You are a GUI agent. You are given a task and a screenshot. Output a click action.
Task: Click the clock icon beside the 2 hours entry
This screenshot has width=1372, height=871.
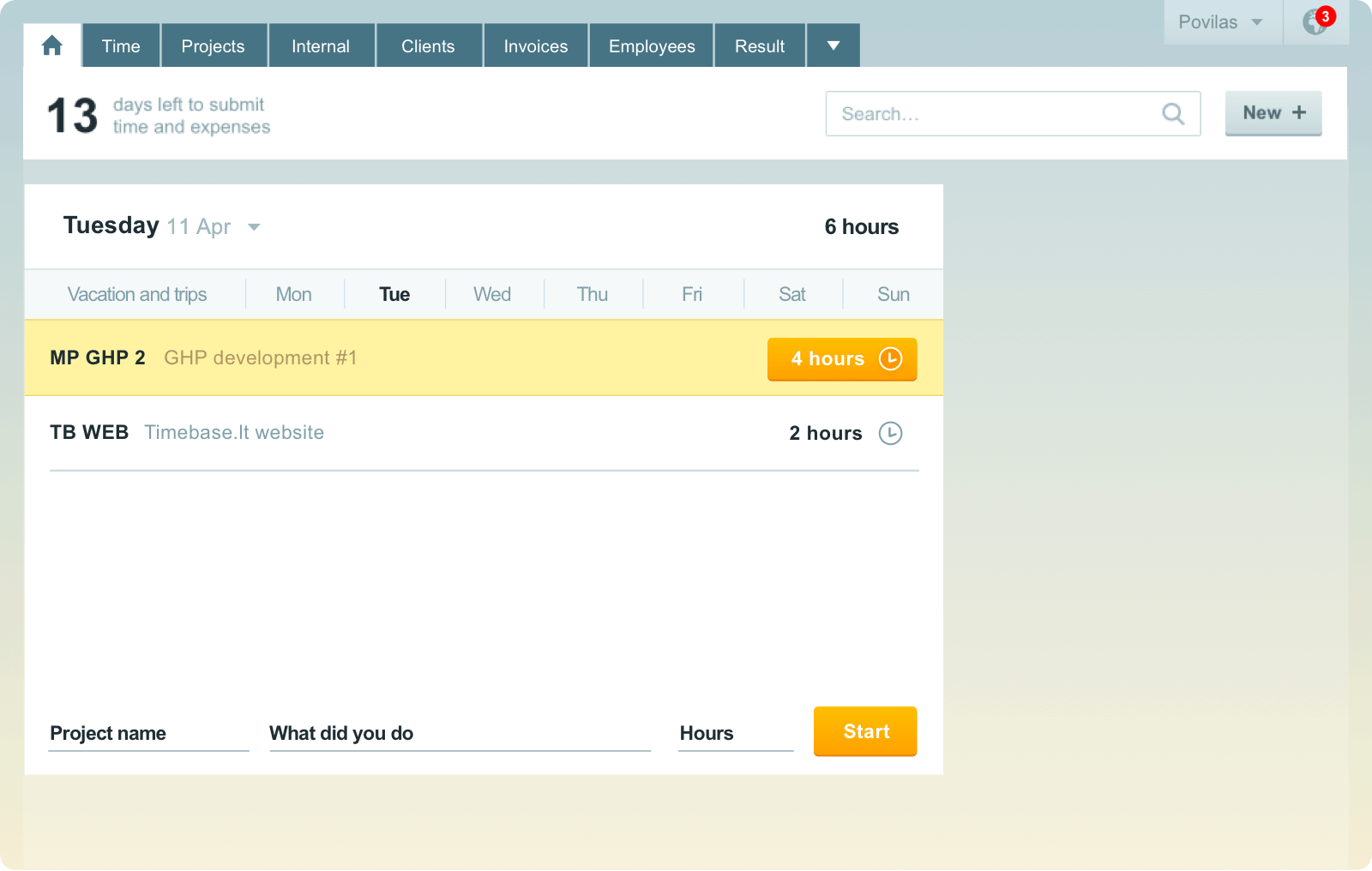890,434
